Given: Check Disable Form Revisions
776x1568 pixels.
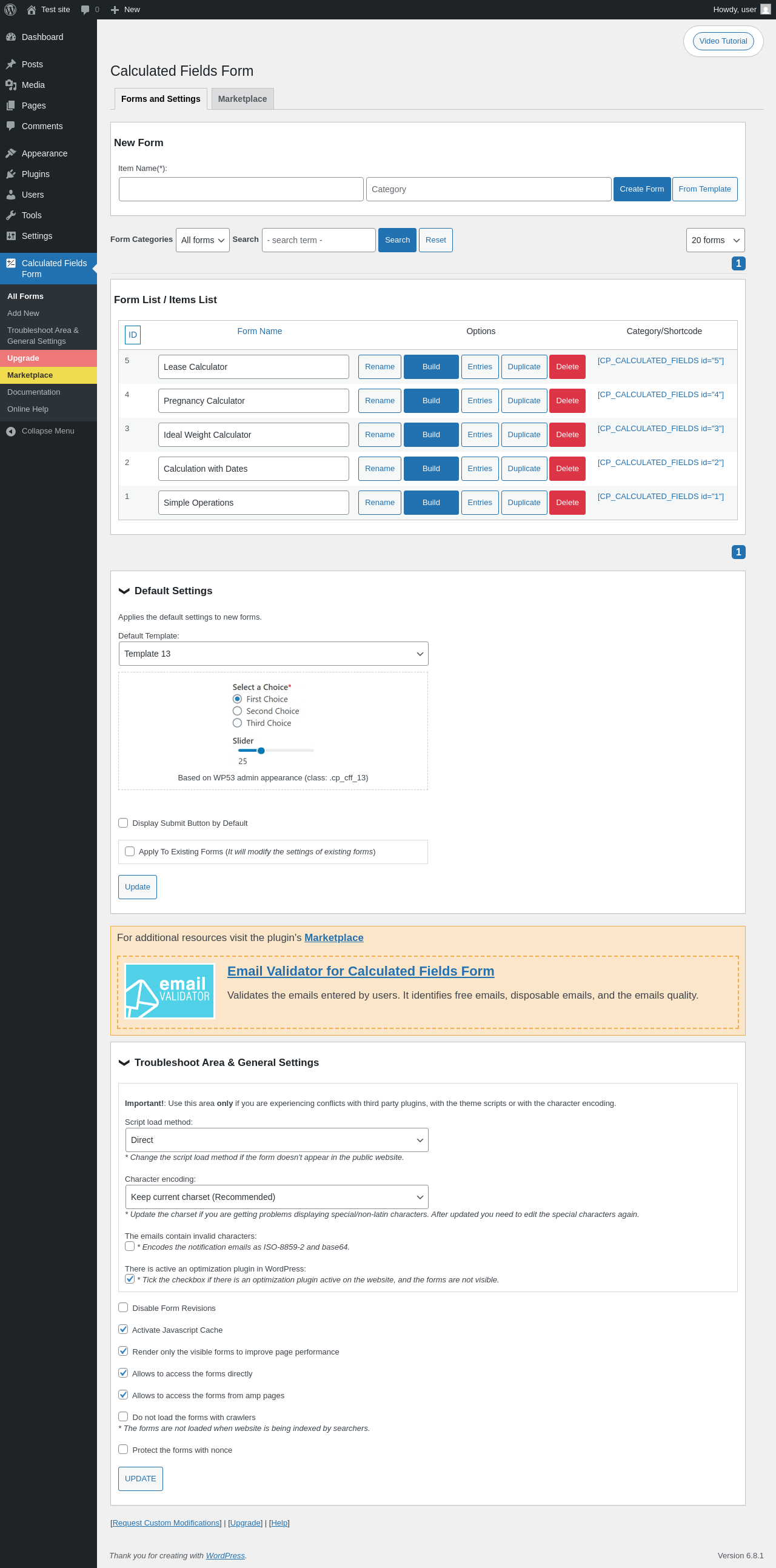Looking at the screenshot, I should [x=123, y=1307].
